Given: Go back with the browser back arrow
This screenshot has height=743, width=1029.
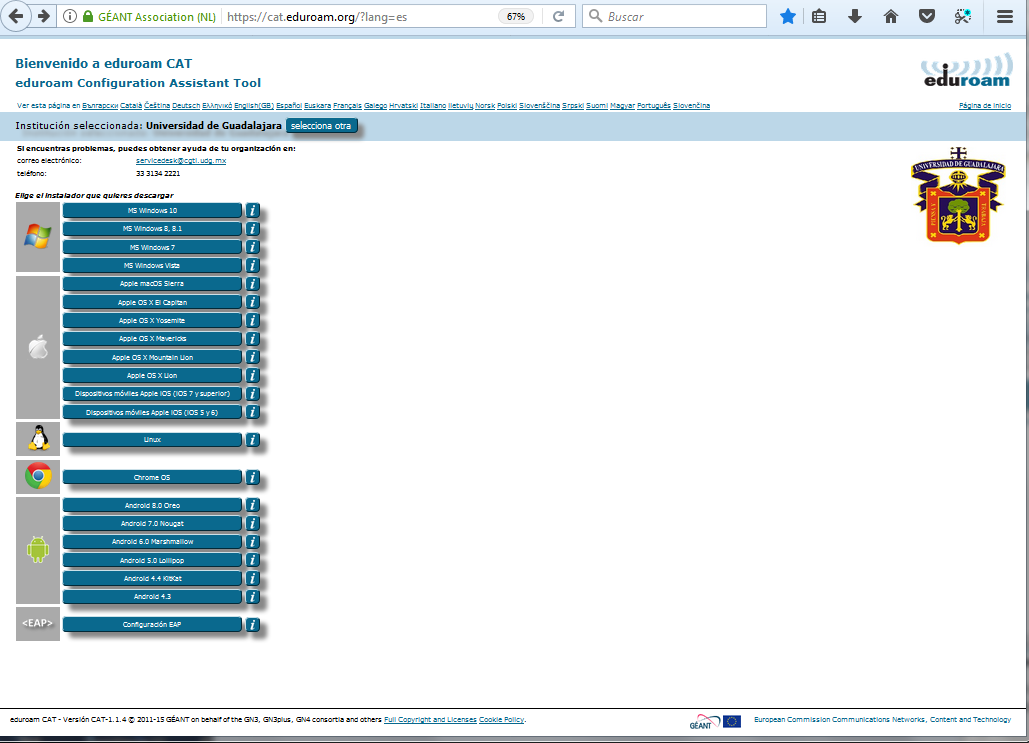Looking at the screenshot, I should point(16,16).
